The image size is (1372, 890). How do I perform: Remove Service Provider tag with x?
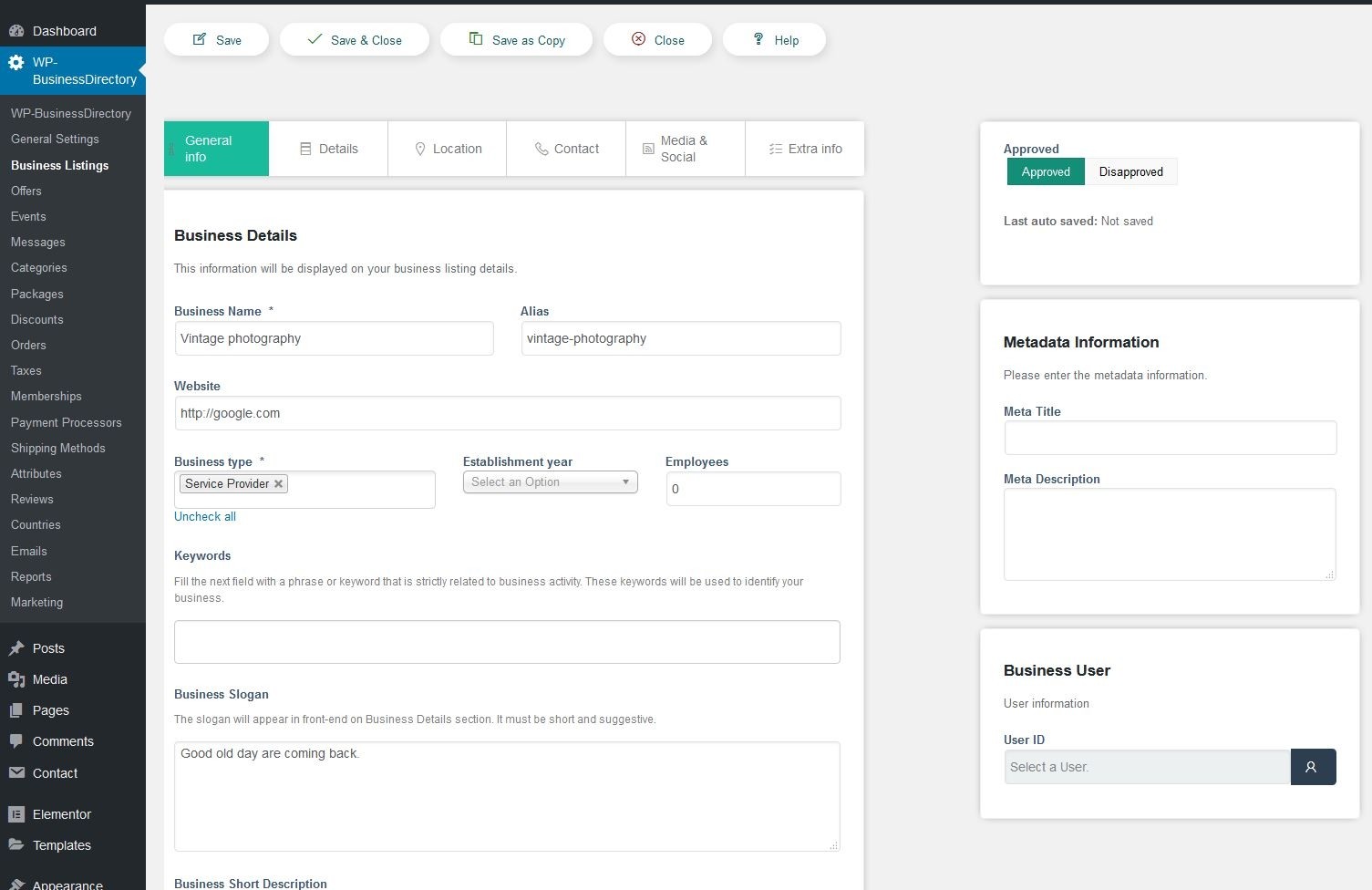tap(278, 484)
